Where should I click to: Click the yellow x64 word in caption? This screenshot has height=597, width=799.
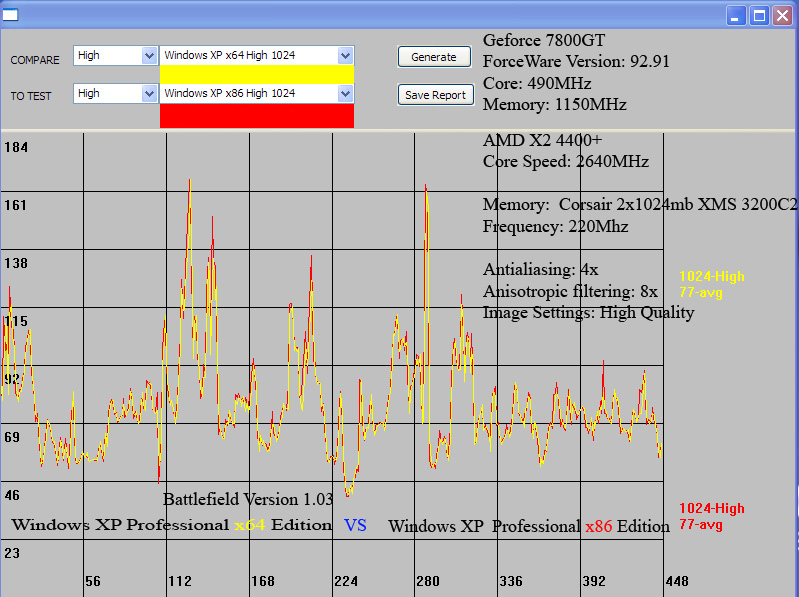coord(250,525)
